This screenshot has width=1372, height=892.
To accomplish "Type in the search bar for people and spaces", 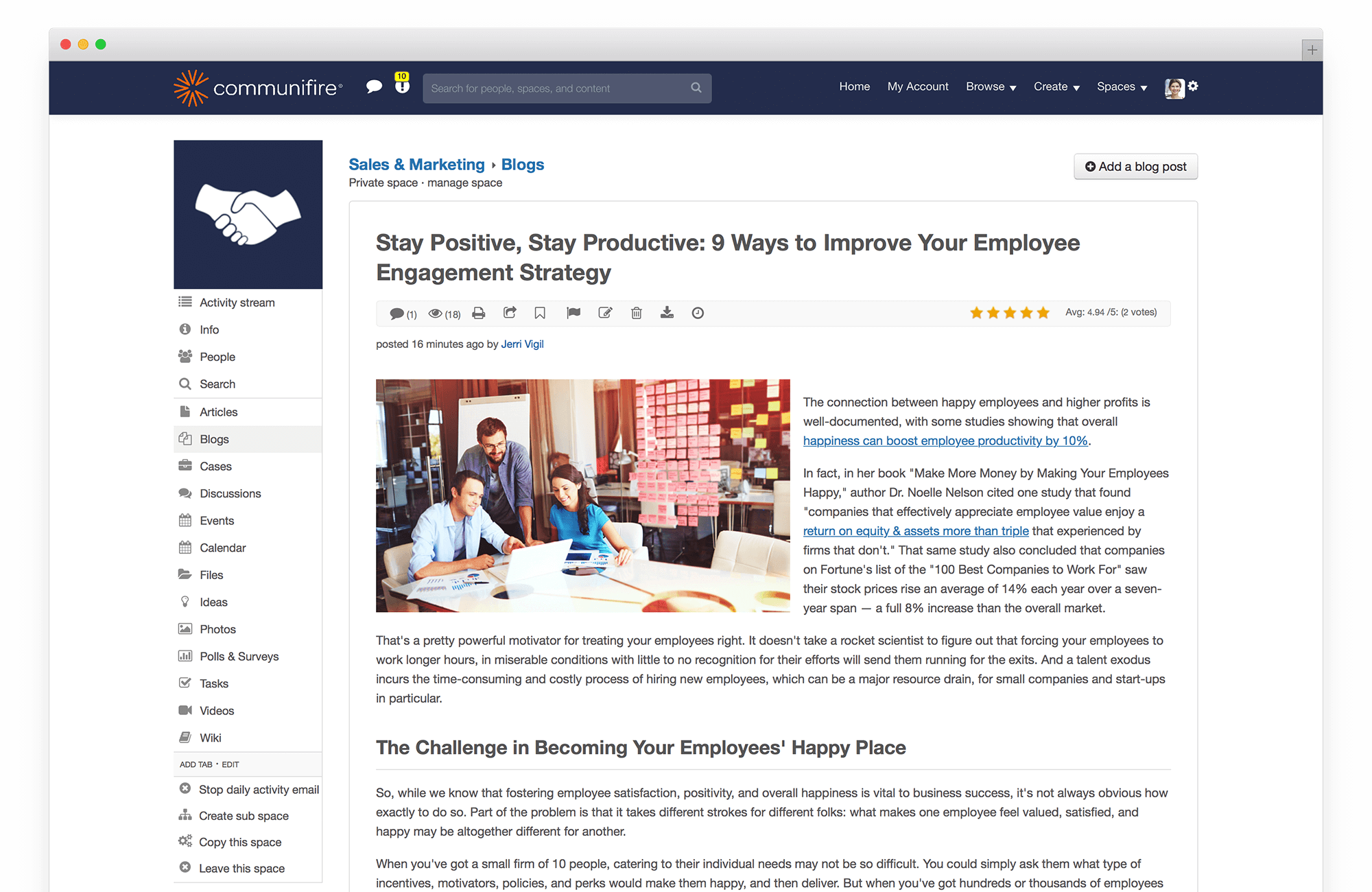I will click(x=563, y=88).
